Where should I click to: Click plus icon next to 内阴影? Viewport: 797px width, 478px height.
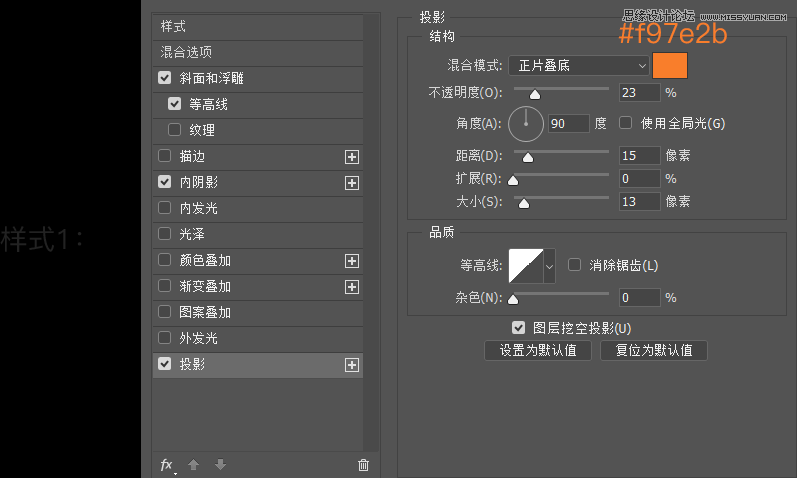pyautogui.click(x=351, y=183)
